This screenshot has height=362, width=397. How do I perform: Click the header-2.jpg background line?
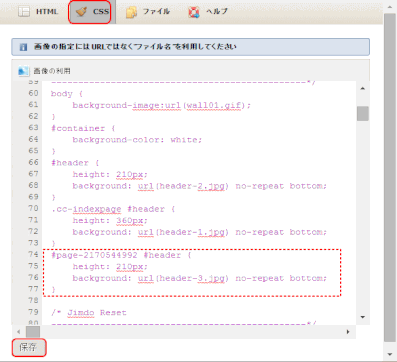tap(199, 186)
